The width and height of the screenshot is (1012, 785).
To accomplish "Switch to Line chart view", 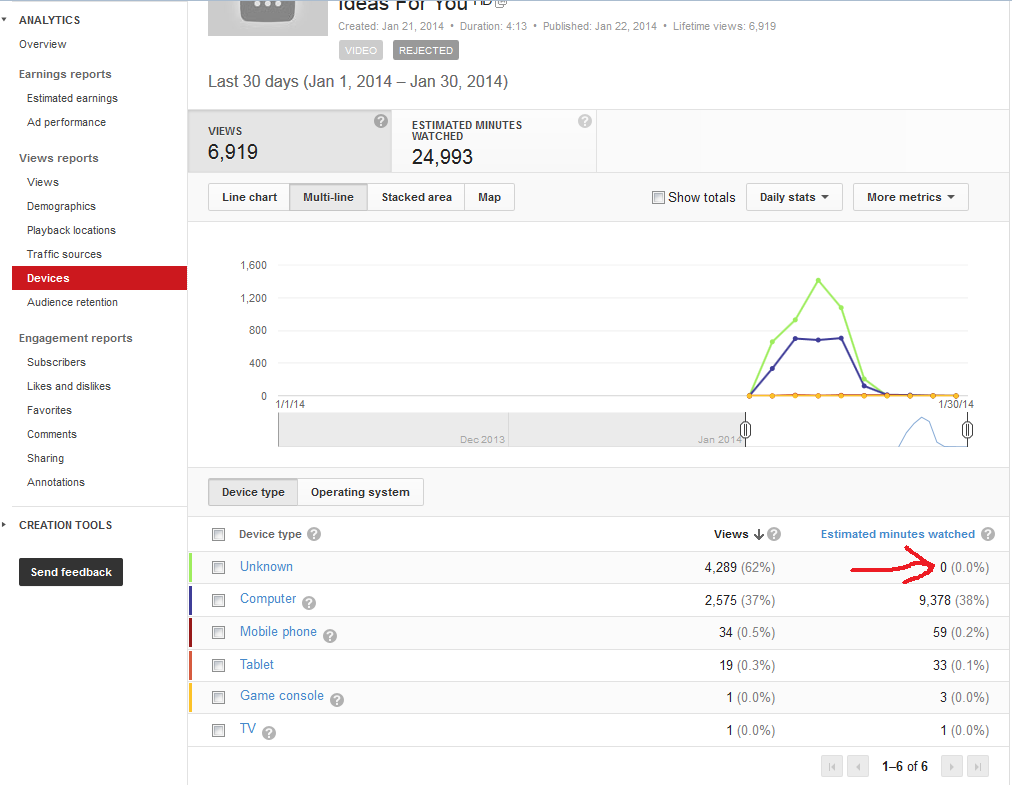I will tap(249, 197).
